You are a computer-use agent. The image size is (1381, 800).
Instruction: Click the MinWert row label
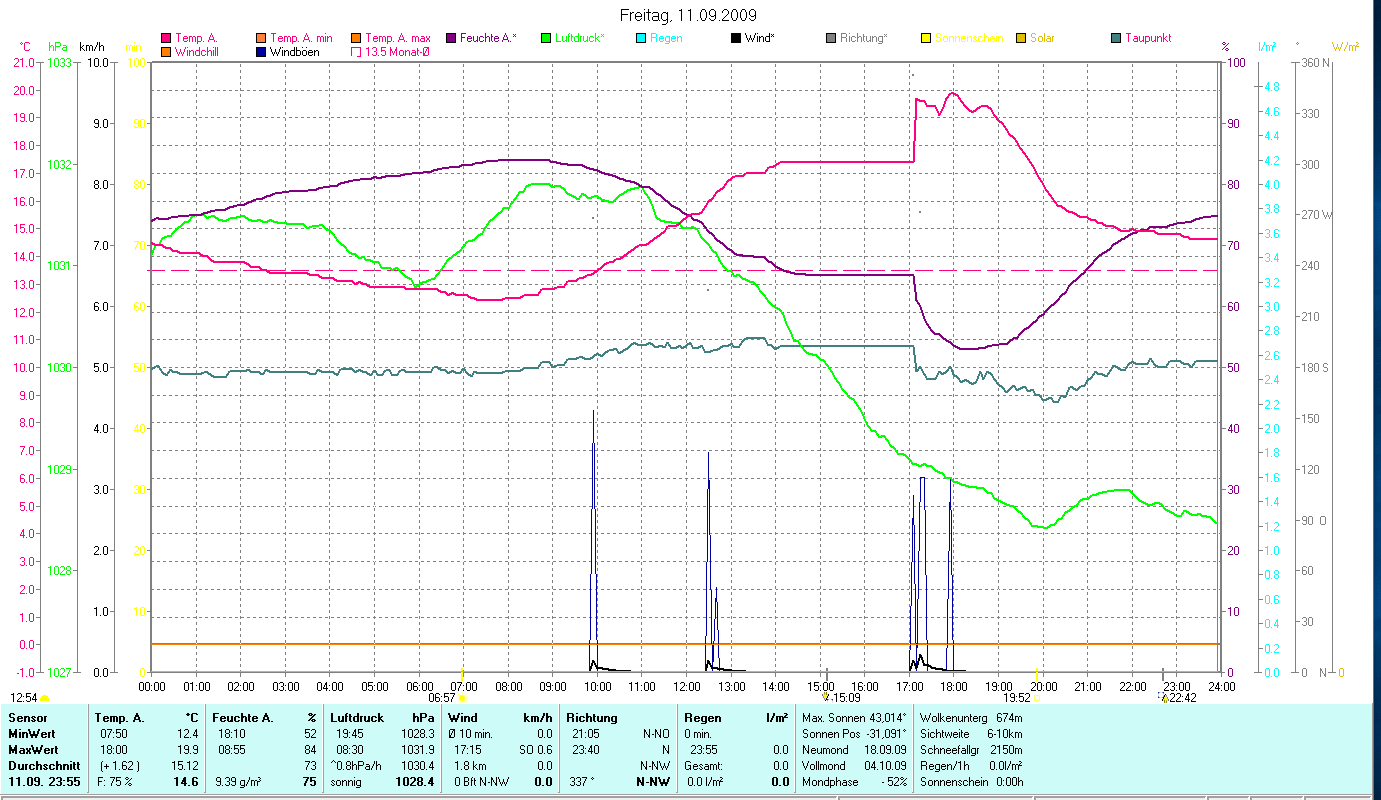pyautogui.click(x=32, y=734)
